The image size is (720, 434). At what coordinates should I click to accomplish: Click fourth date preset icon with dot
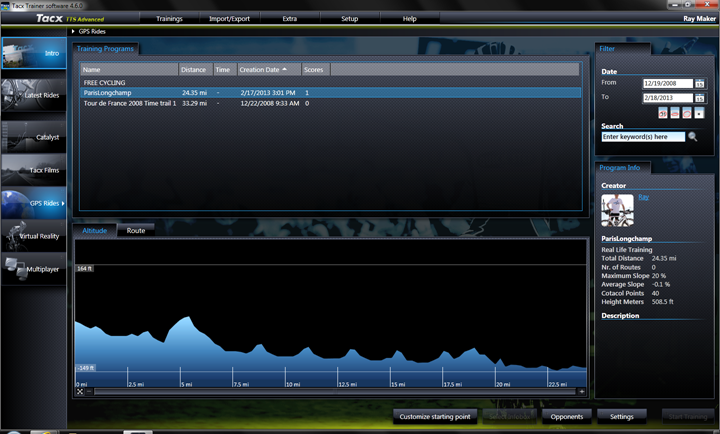[x=699, y=113]
